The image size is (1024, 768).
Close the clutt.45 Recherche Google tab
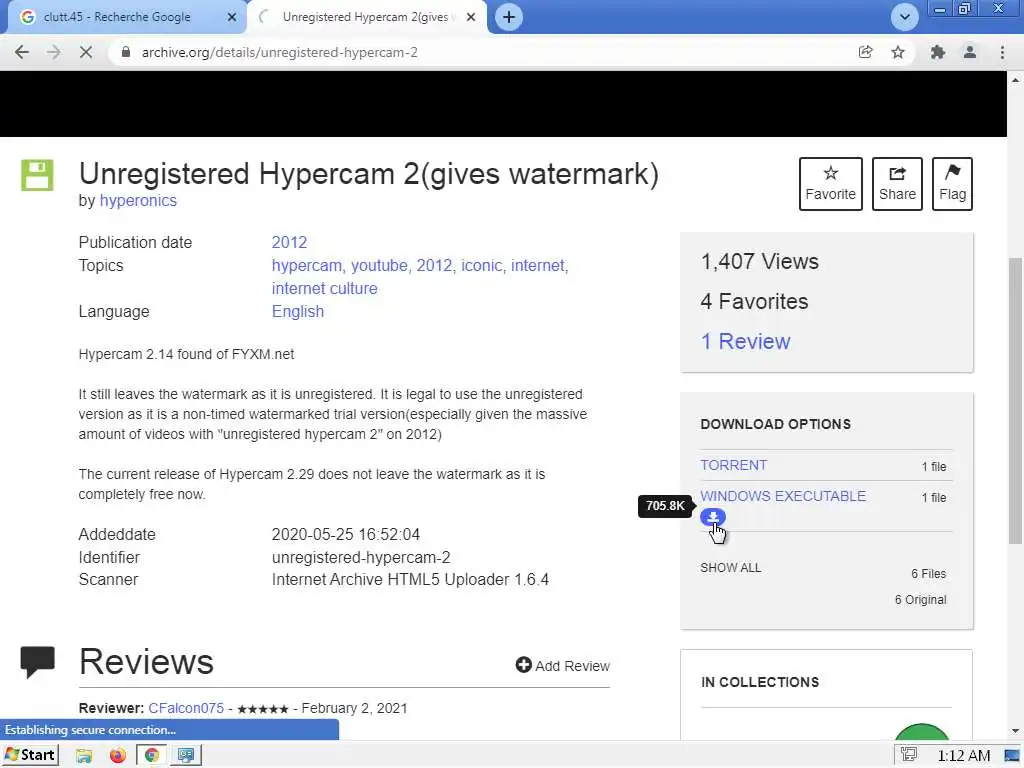coord(231,17)
